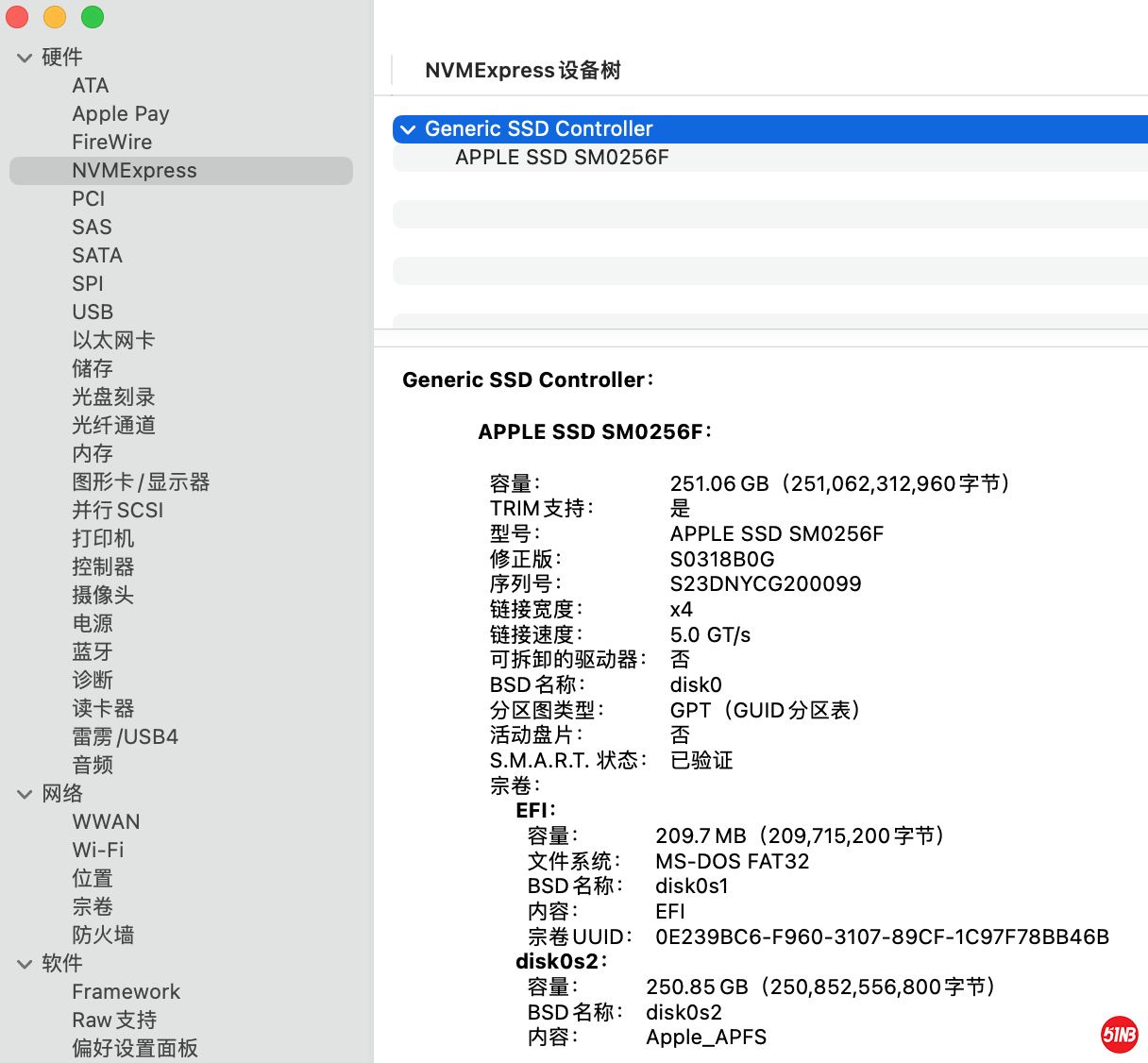The width and height of the screenshot is (1148, 1063).
Task: Collapse the 网络 section chevron
Action: [25, 794]
